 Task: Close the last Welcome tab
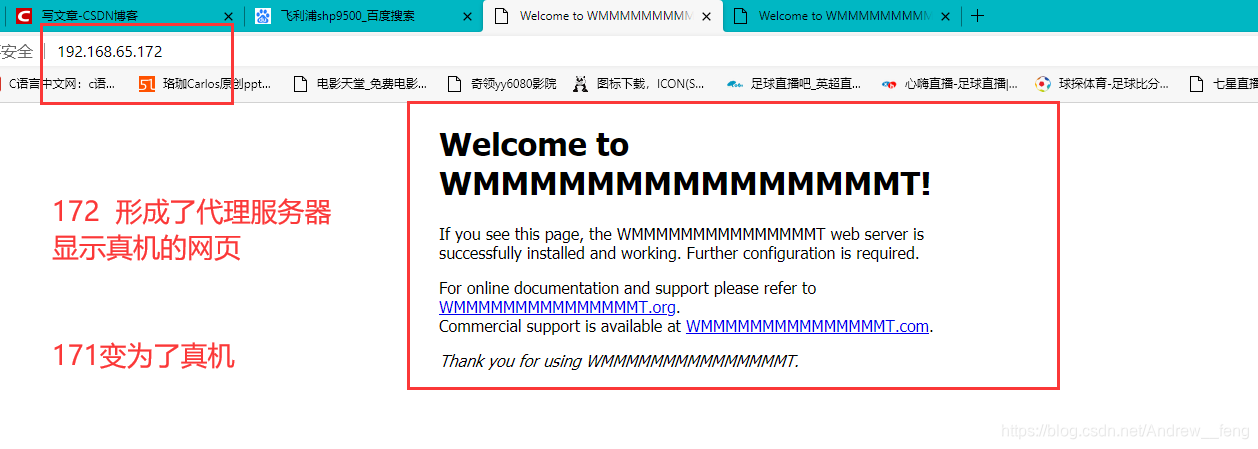pos(947,16)
